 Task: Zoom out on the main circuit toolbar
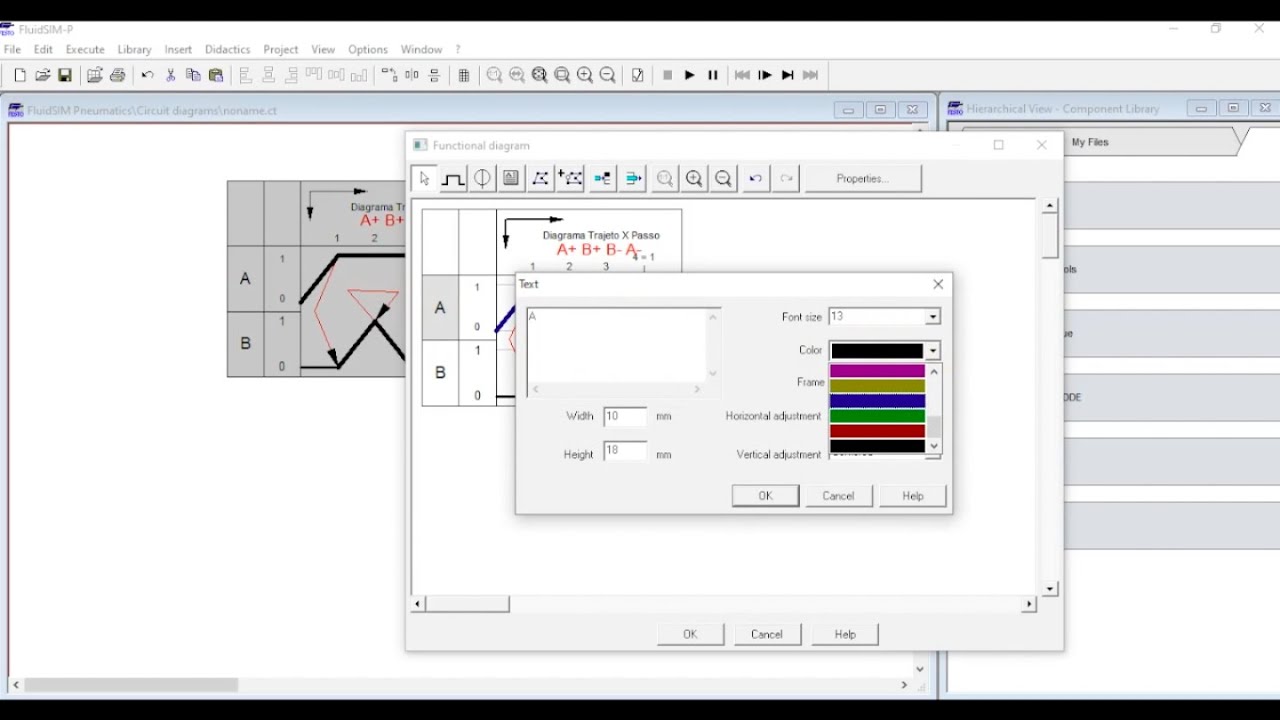tap(607, 75)
